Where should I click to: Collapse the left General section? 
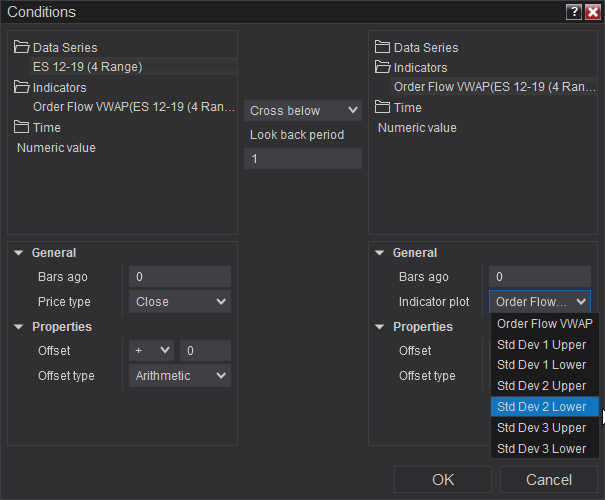19,253
